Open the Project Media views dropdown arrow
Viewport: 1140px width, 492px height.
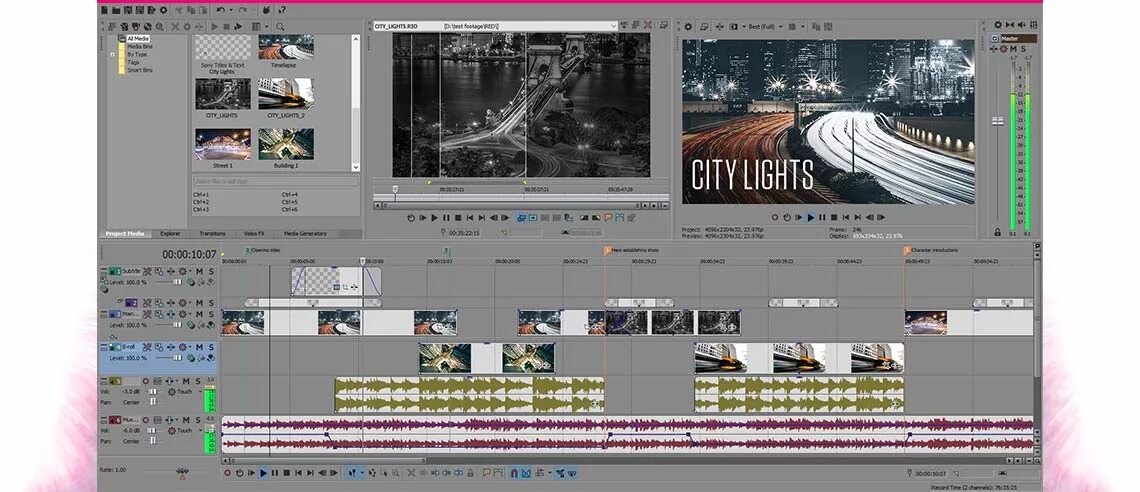266,27
